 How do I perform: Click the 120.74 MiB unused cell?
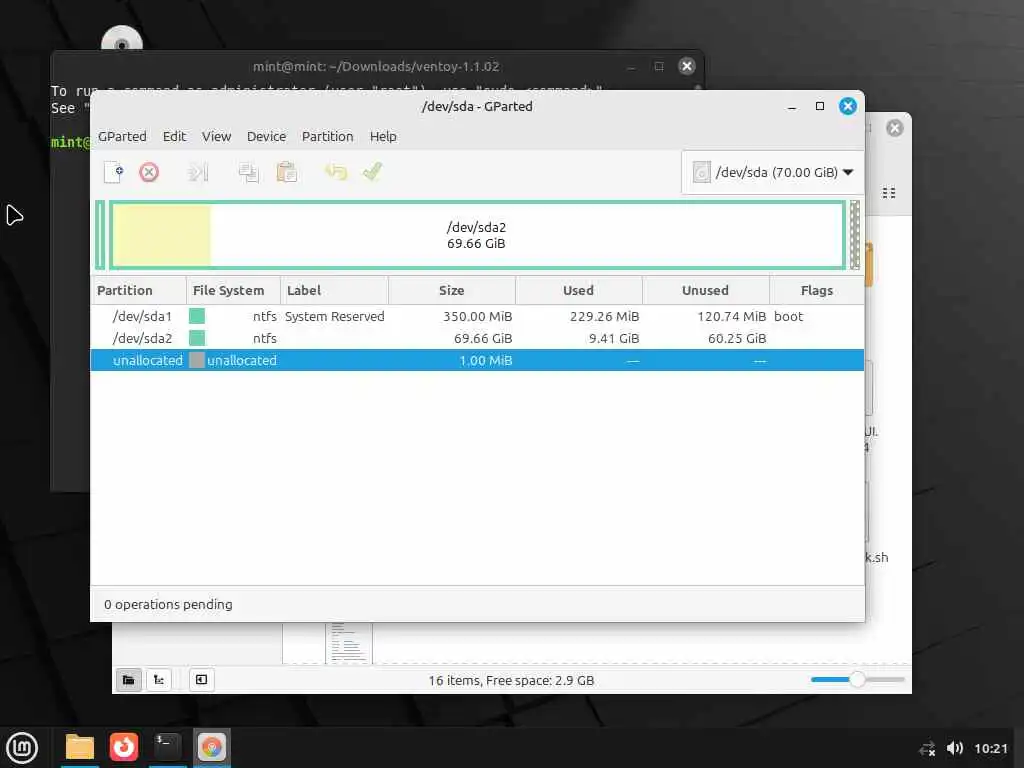[731, 316]
